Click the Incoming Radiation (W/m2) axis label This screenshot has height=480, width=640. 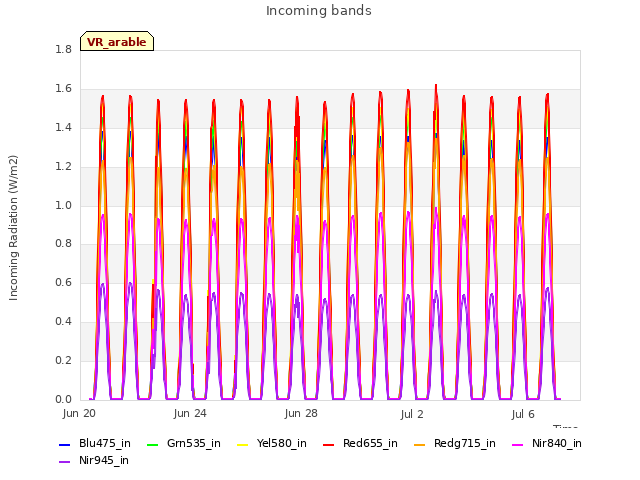(x=13, y=228)
